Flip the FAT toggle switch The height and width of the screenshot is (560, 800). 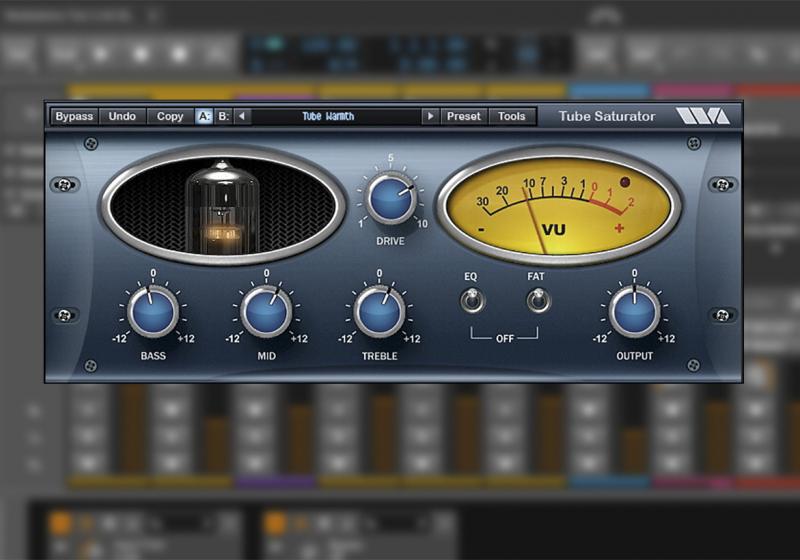click(538, 299)
